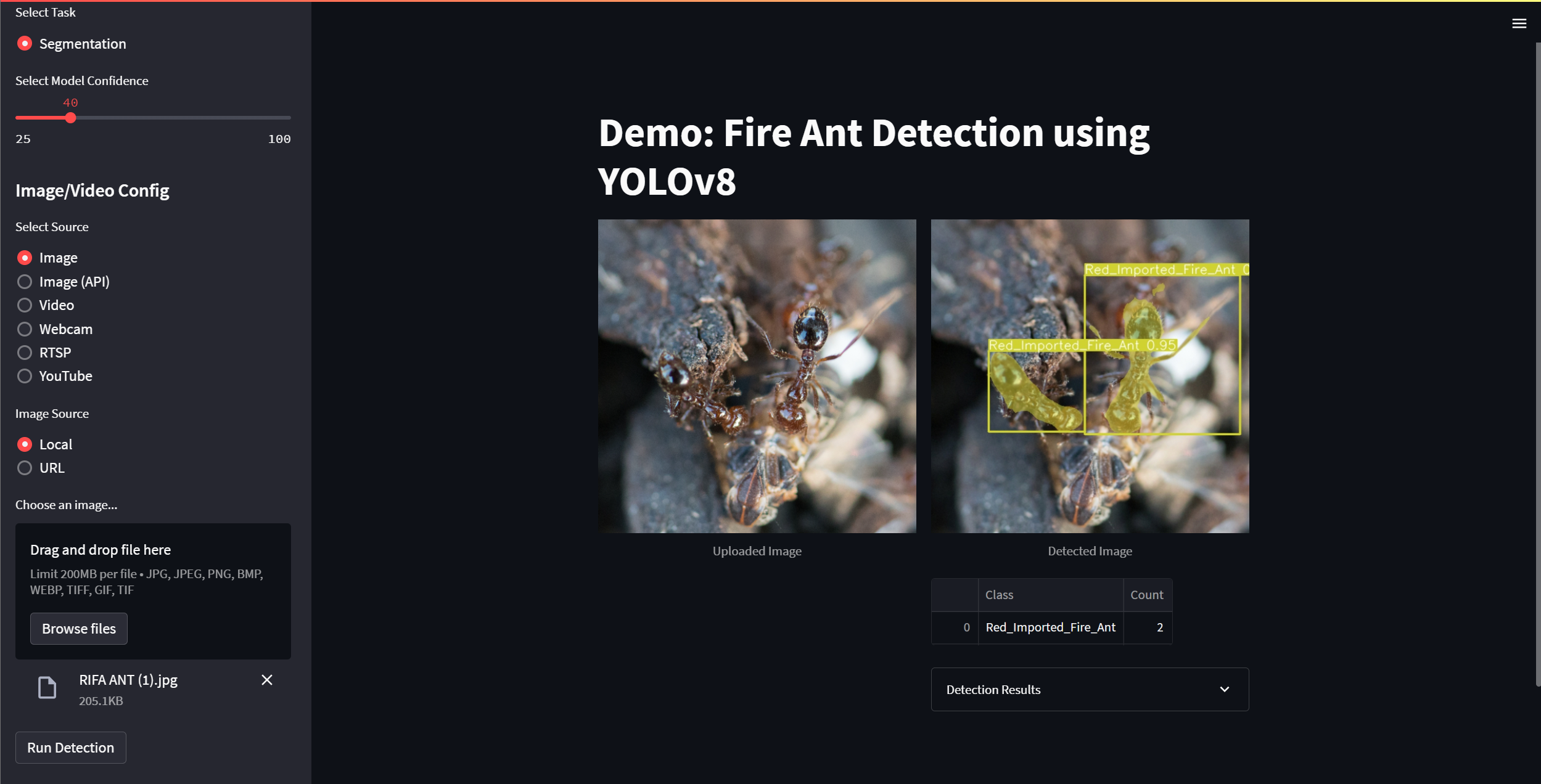This screenshot has width=1541, height=784.
Task: Select the Segmentation task radio button
Action: pos(25,44)
